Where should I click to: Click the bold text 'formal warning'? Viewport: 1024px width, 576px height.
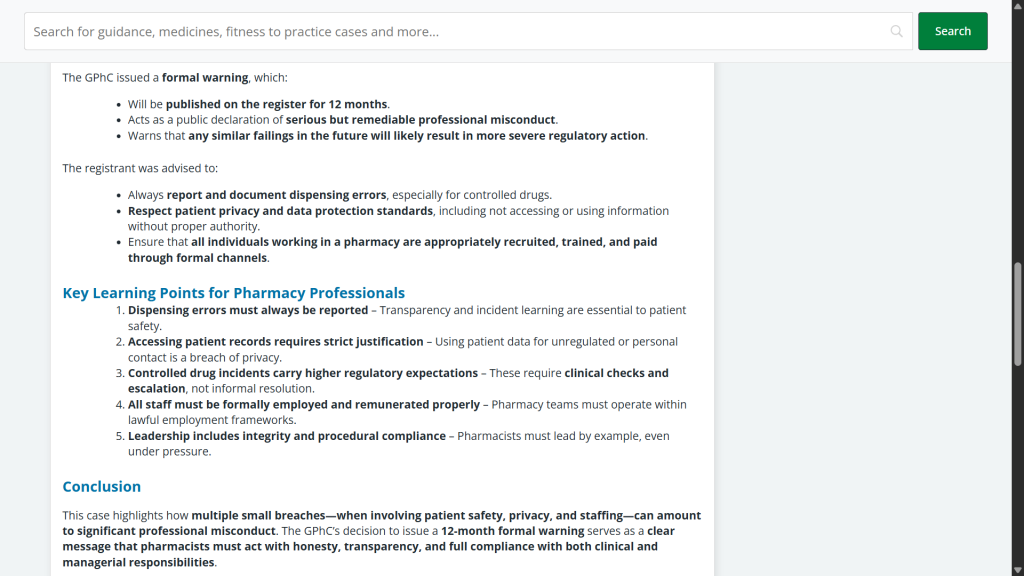[x=205, y=77]
